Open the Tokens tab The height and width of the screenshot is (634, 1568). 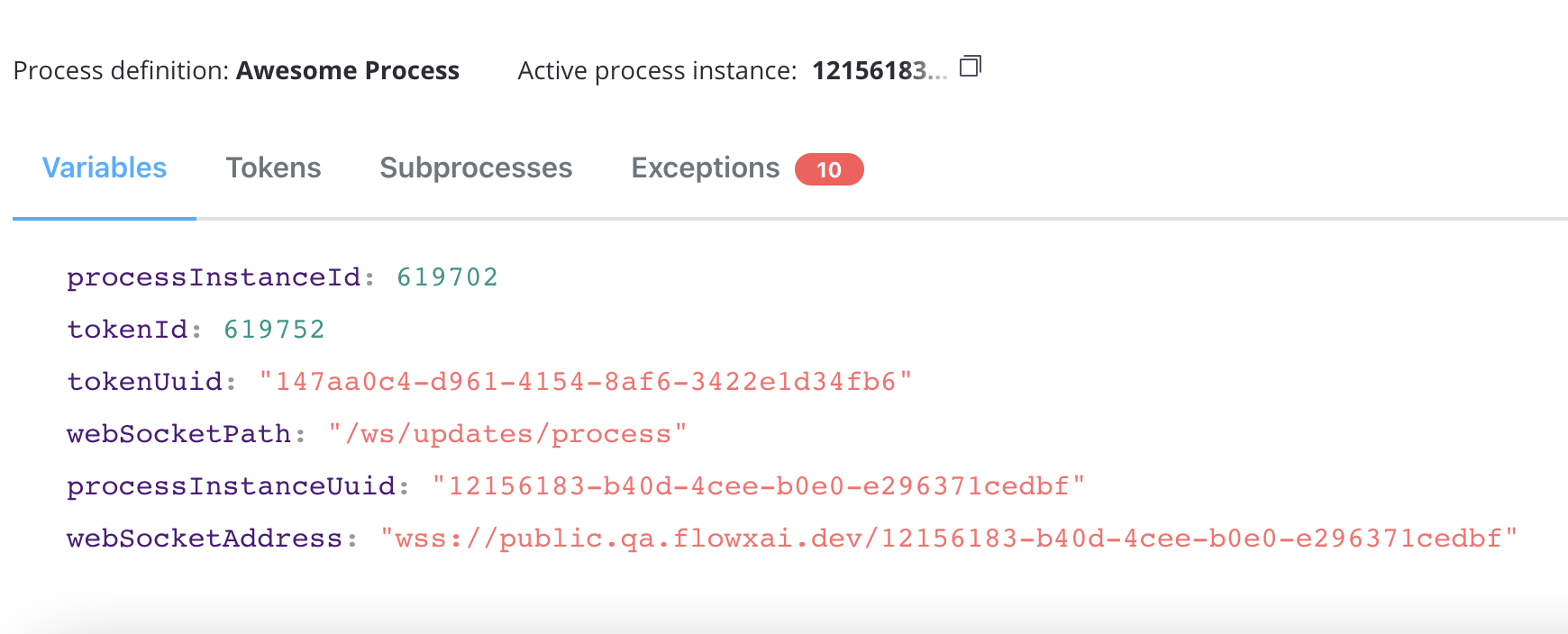click(x=273, y=168)
